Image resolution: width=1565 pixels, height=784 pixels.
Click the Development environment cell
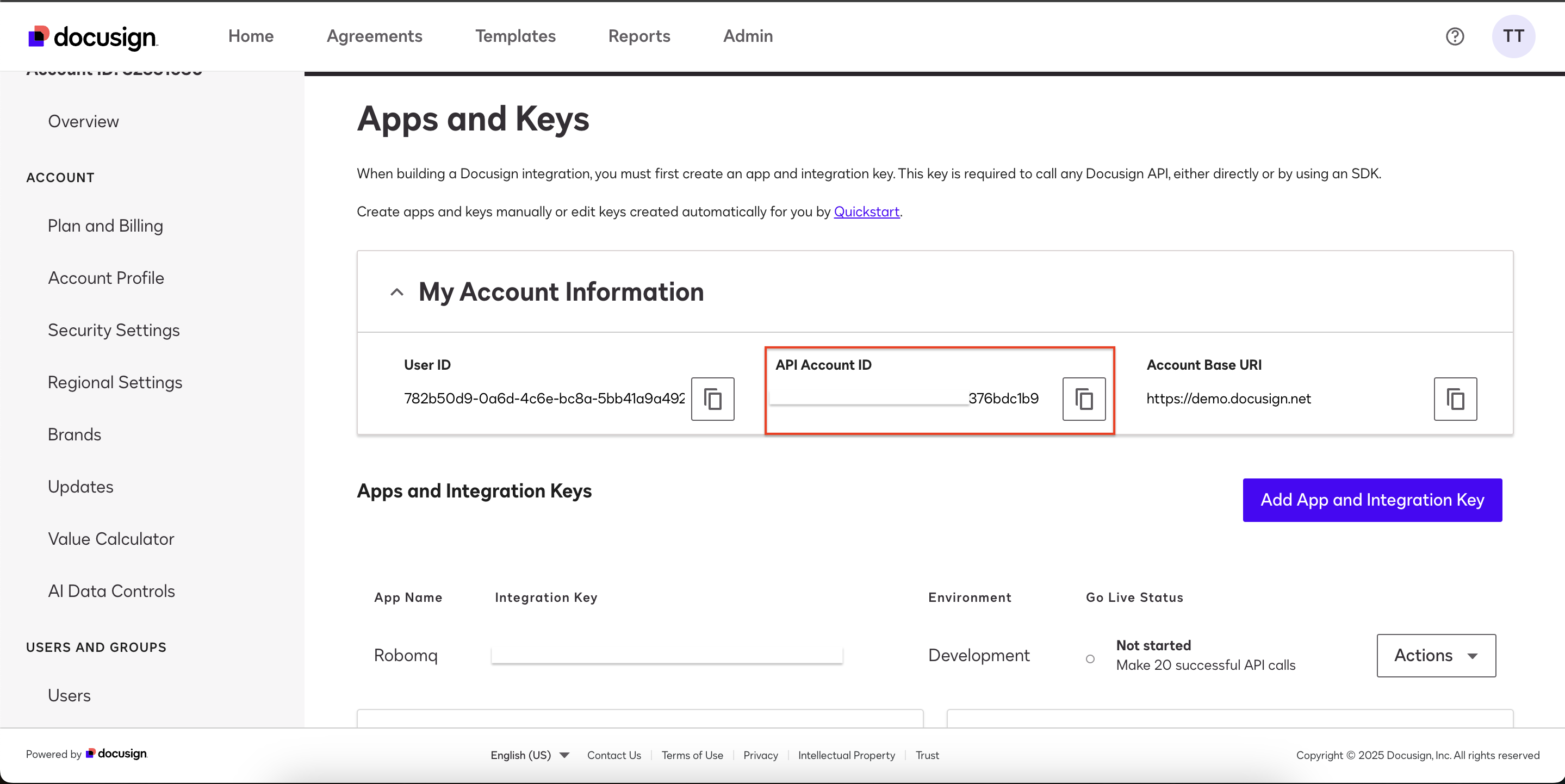click(x=979, y=656)
